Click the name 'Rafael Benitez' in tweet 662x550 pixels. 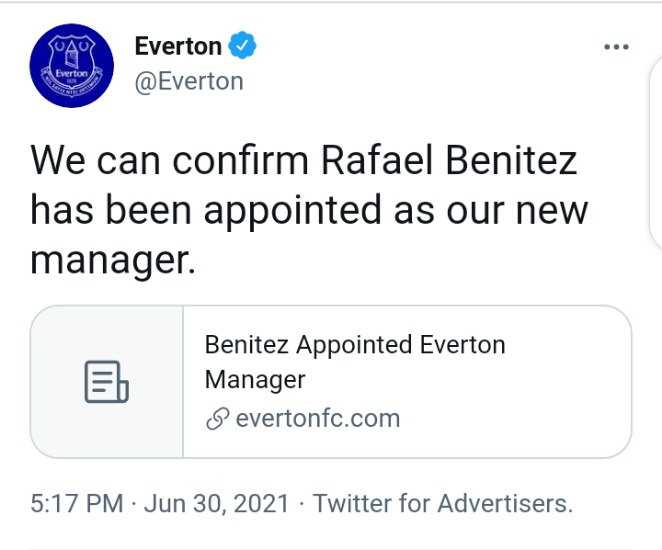tap(449, 160)
